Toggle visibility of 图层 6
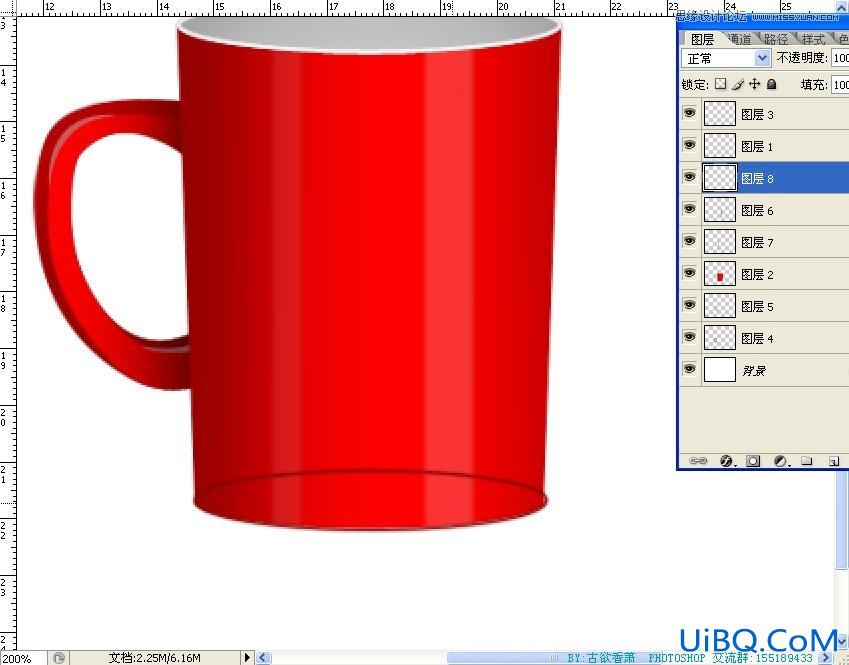Image resolution: width=849 pixels, height=665 pixels. [689, 208]
